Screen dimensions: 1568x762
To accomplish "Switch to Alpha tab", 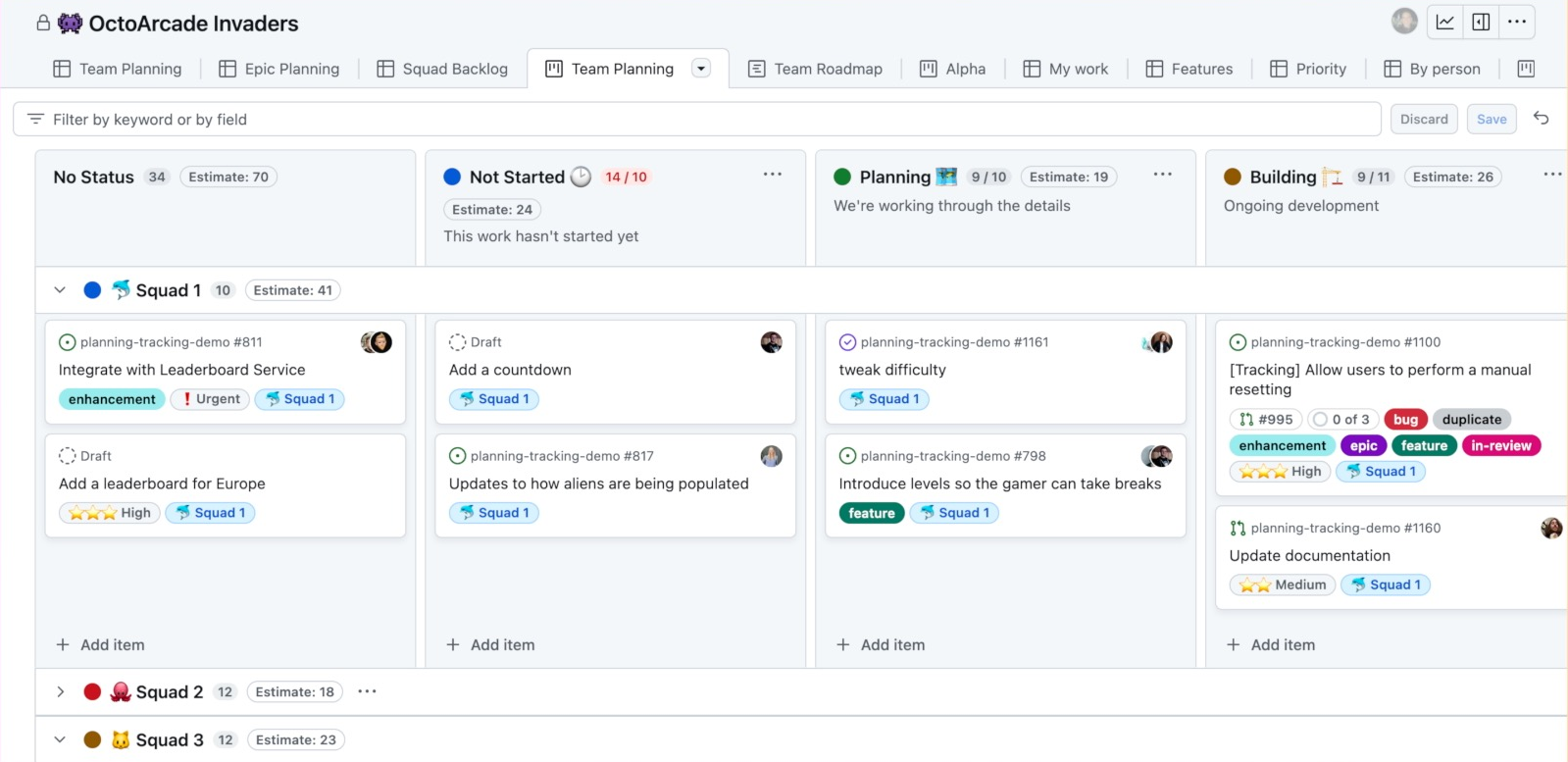I will [953, 69].
